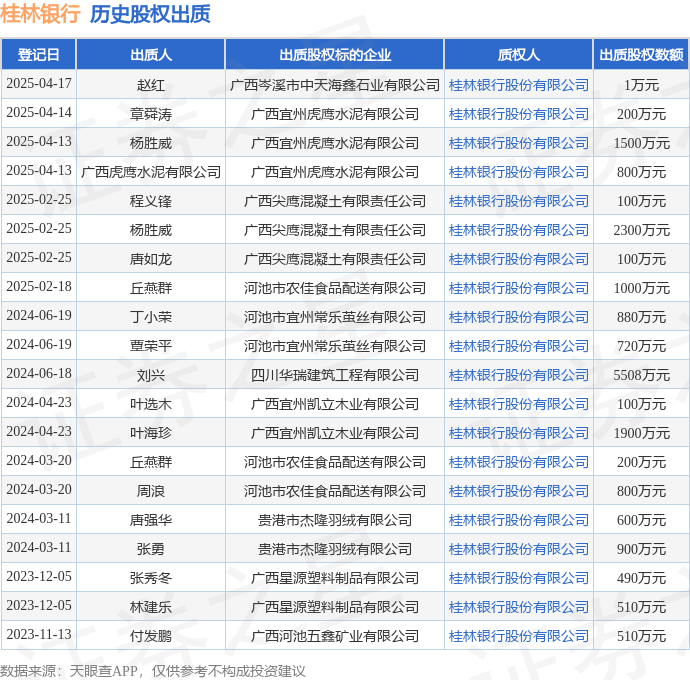This screenshot has width=690, height=680.
Task: Click the 出质人 column header
Action: [150, 55]
